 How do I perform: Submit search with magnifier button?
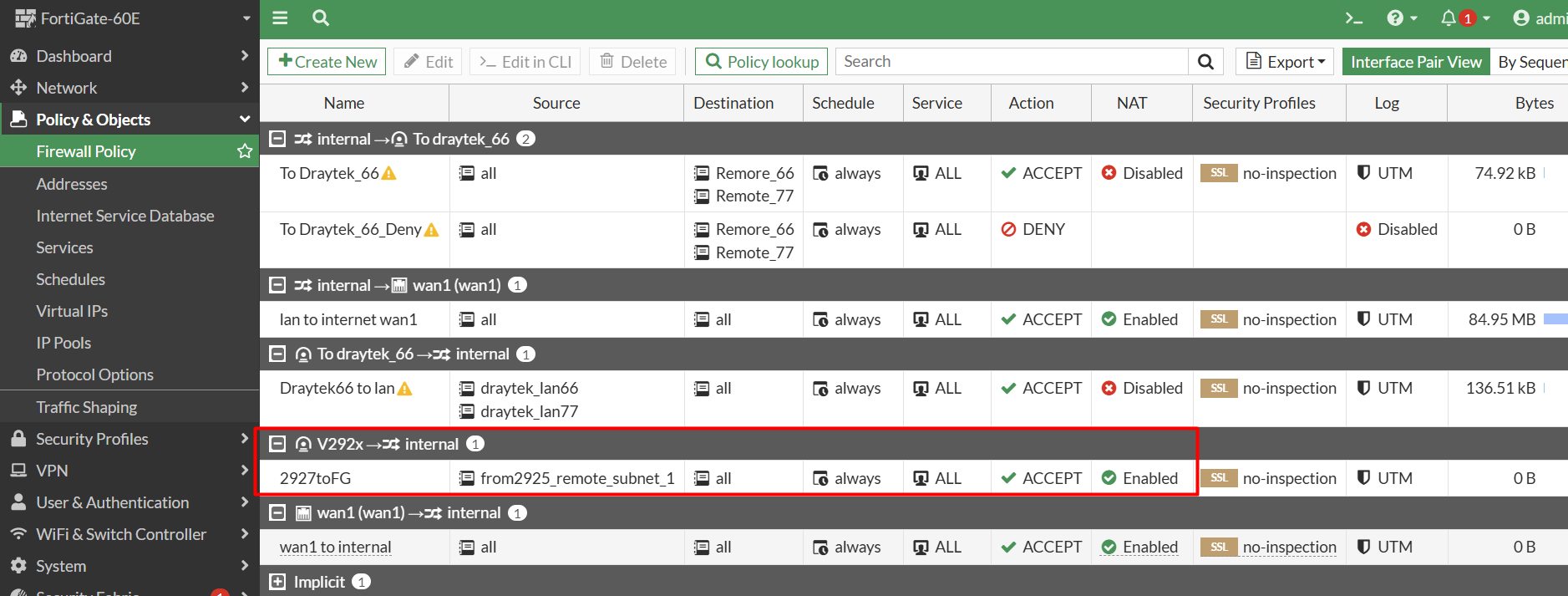(1205, 62)
